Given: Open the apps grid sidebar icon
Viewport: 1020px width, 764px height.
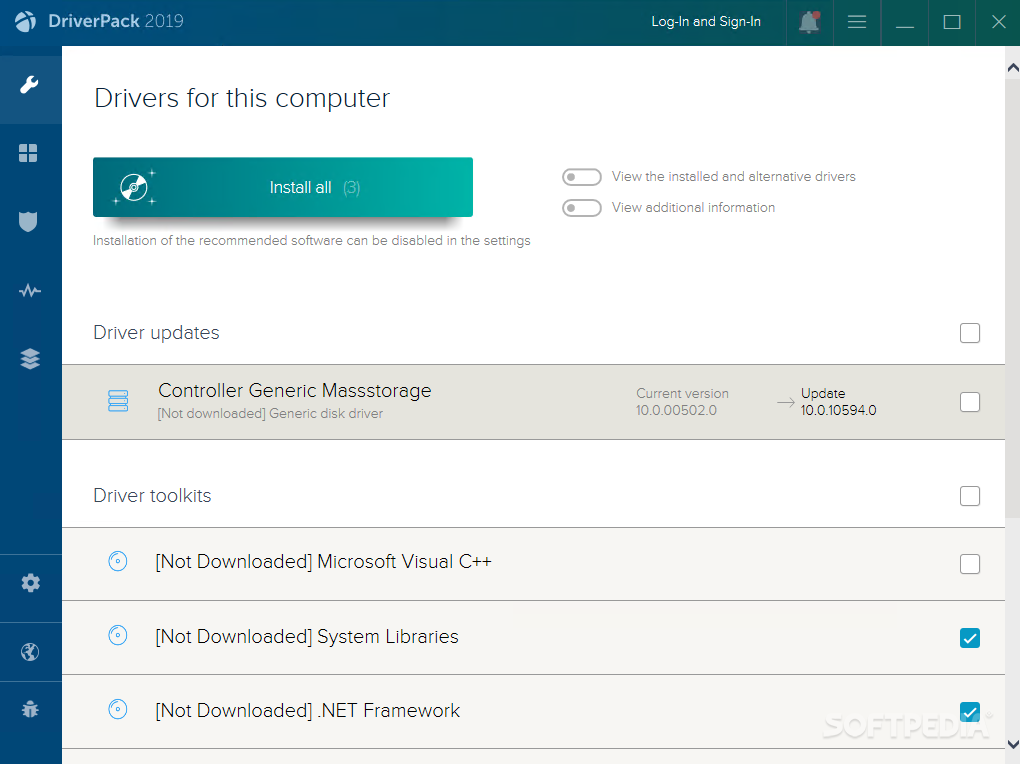Looking at the screenshot, I should 29,153.
